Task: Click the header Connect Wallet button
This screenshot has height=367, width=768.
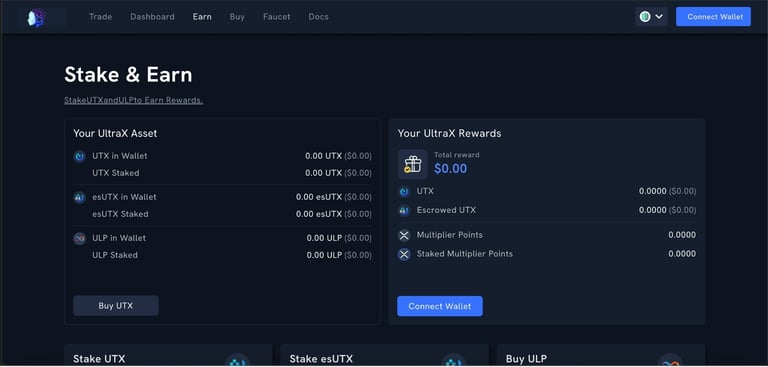Action: pos(713,17)
